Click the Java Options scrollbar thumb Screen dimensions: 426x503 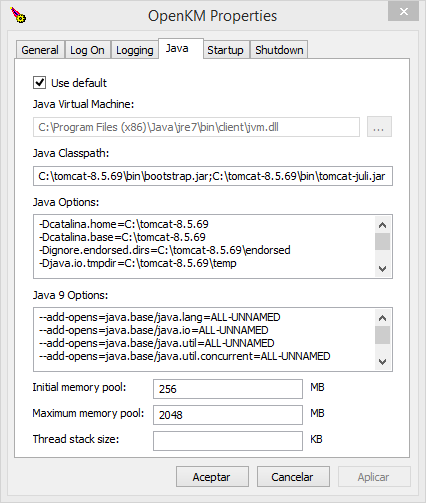click(382, 241)
